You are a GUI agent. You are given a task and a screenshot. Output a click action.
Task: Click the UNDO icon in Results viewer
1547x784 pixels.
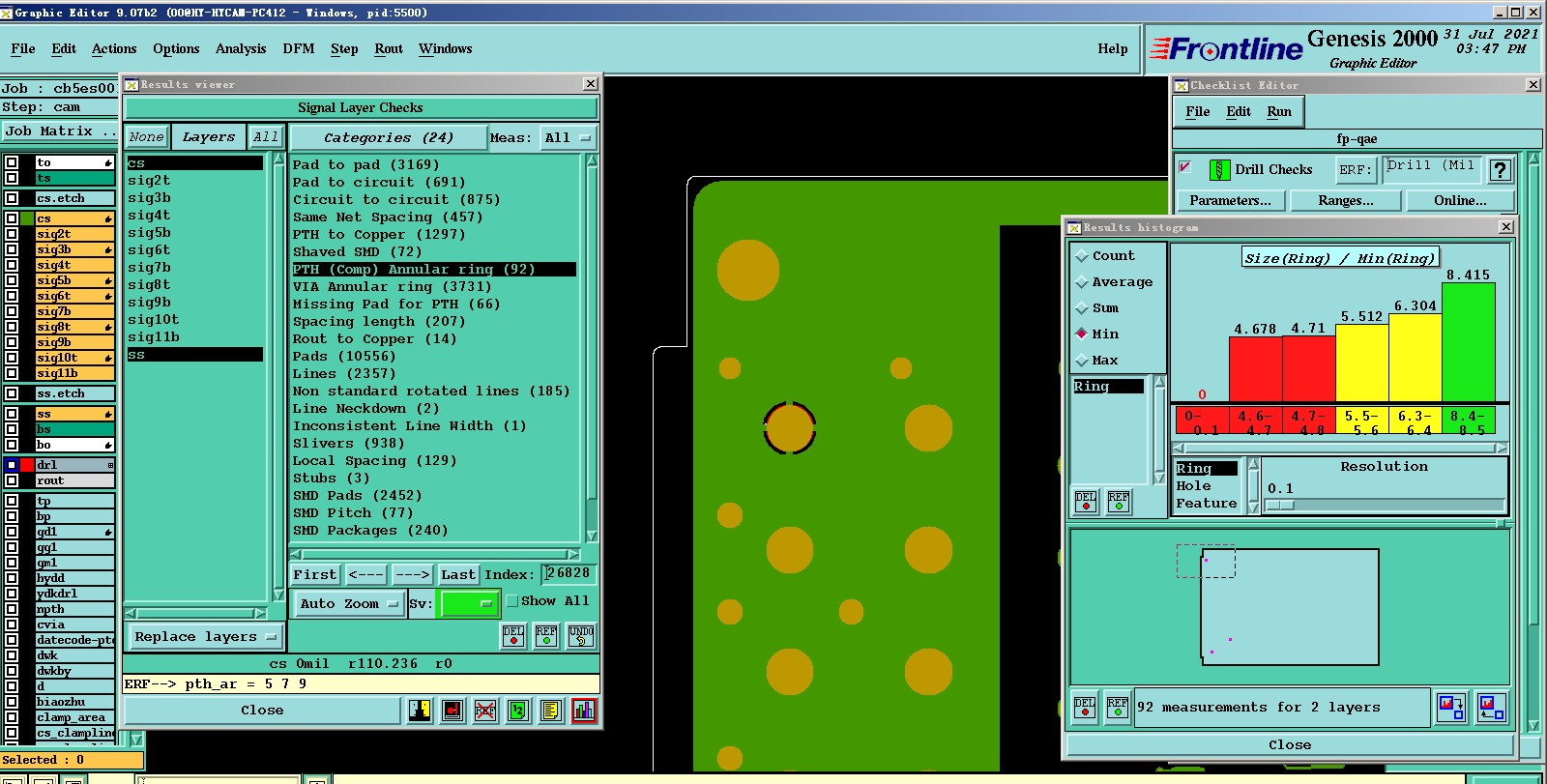(x=580, y=635)
